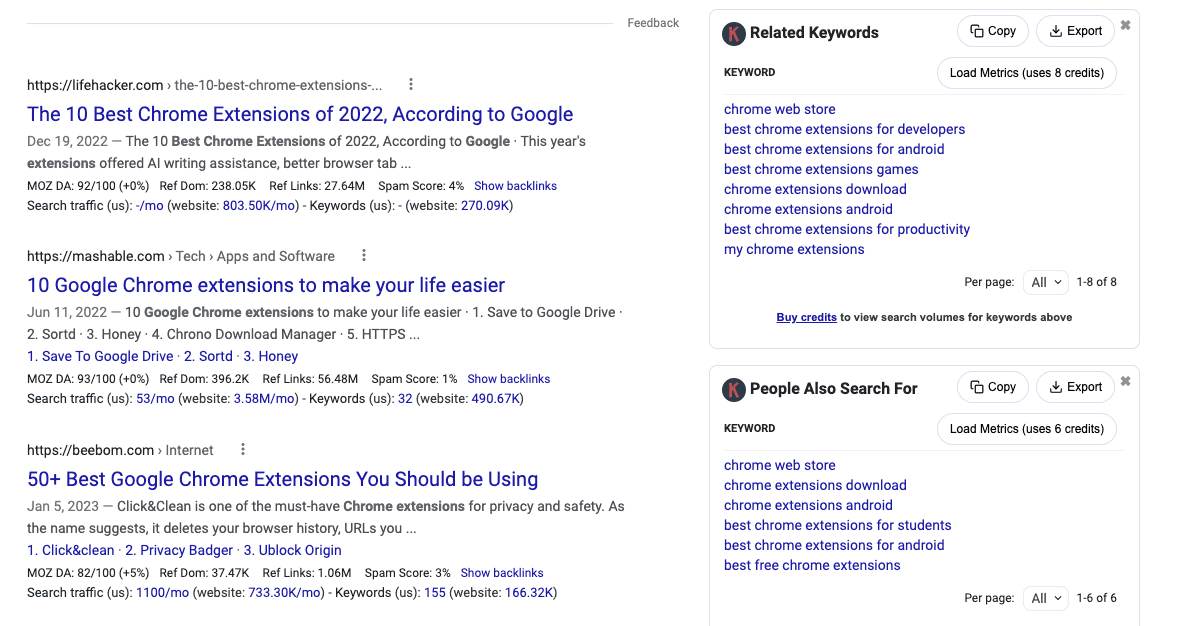Click the K logo beside People Also Search For
This screenshot has width=1180, height=626.
tap(734, 389)
